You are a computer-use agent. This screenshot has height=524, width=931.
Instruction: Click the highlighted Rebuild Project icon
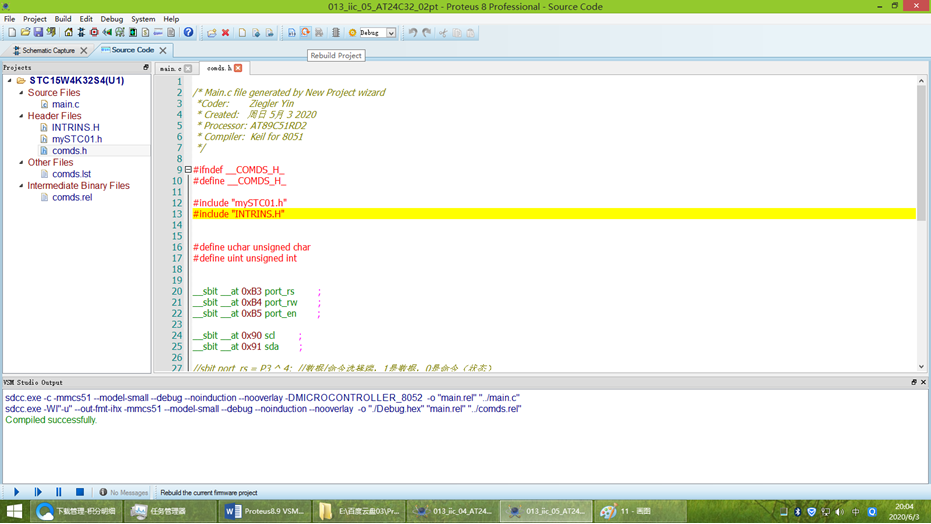click(305, 33)
